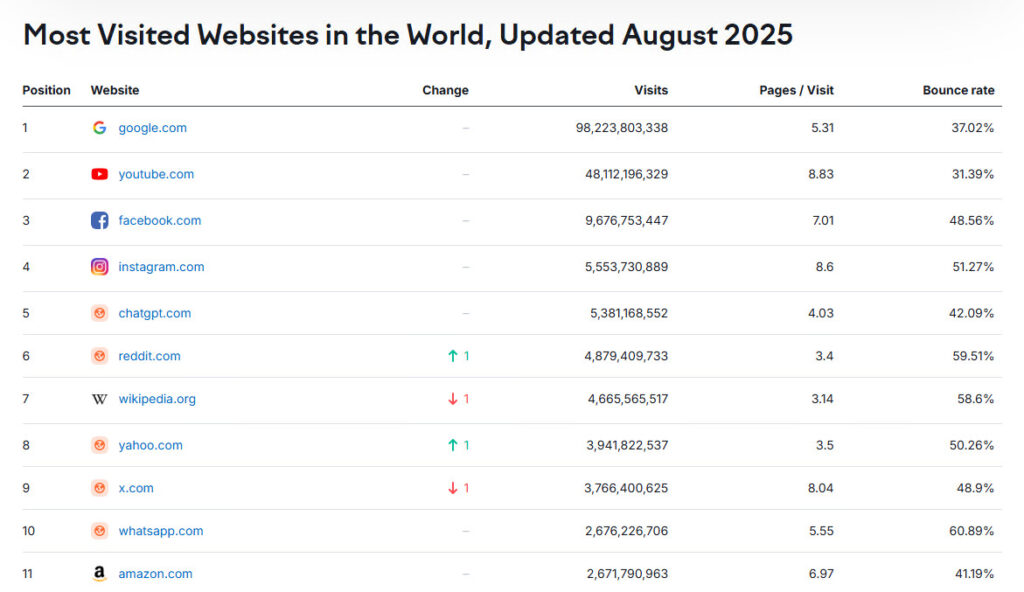Click bounce rate 58.6%
Viewport: 1024px width, 592px height.
pyautogui.click(x=976, y=399)
